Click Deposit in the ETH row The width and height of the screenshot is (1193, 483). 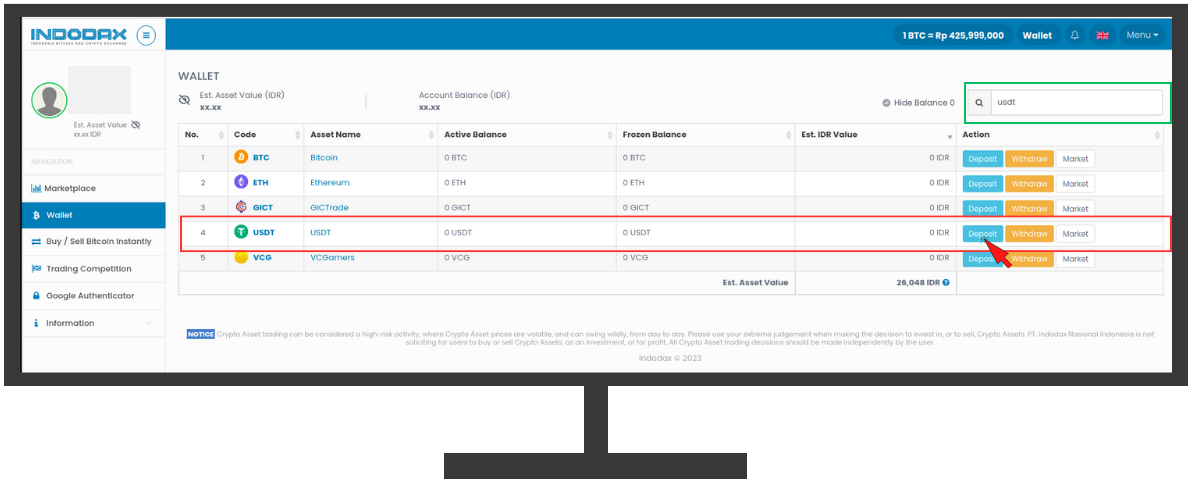coord(983,183)
